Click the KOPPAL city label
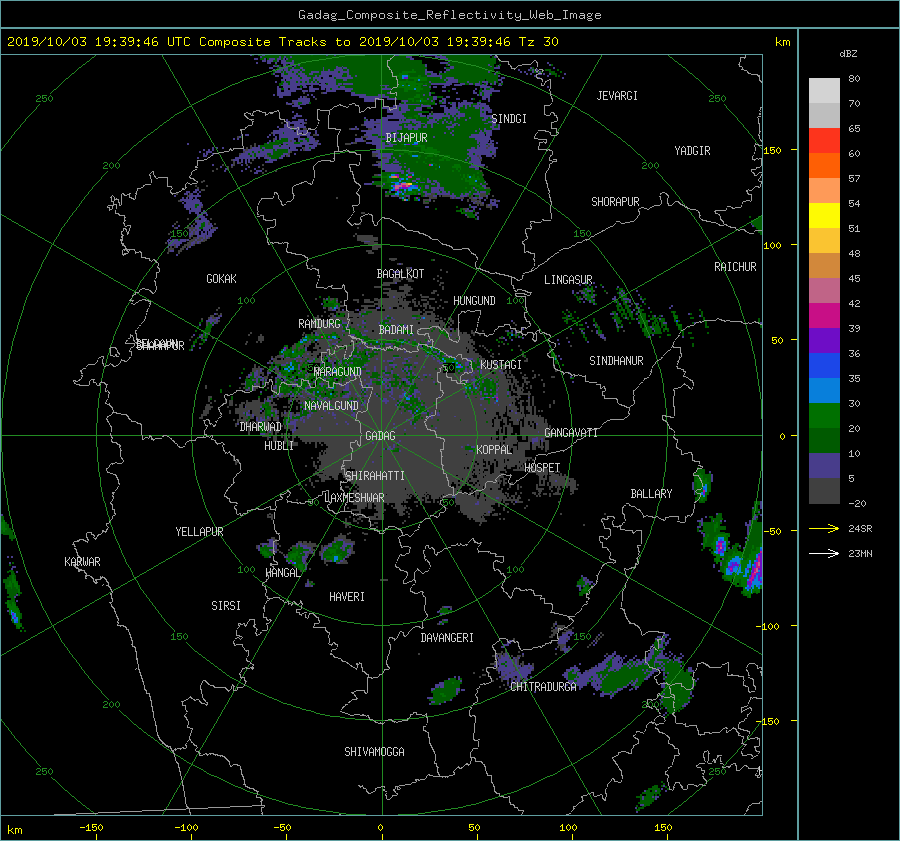This screenshot has height=841, width=900. [494, 450]
